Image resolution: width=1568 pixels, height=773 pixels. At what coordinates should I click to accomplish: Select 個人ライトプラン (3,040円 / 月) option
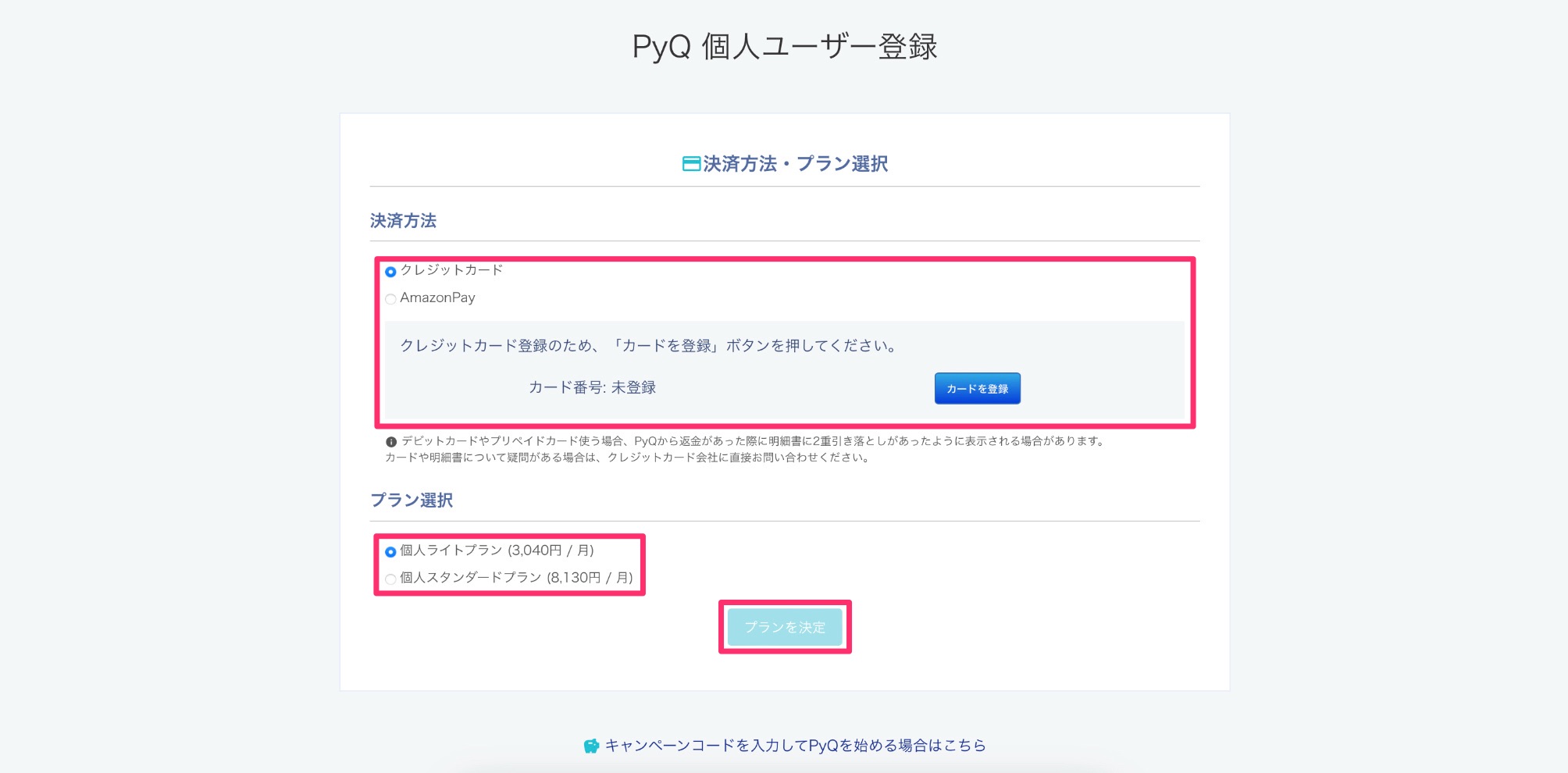390,550
